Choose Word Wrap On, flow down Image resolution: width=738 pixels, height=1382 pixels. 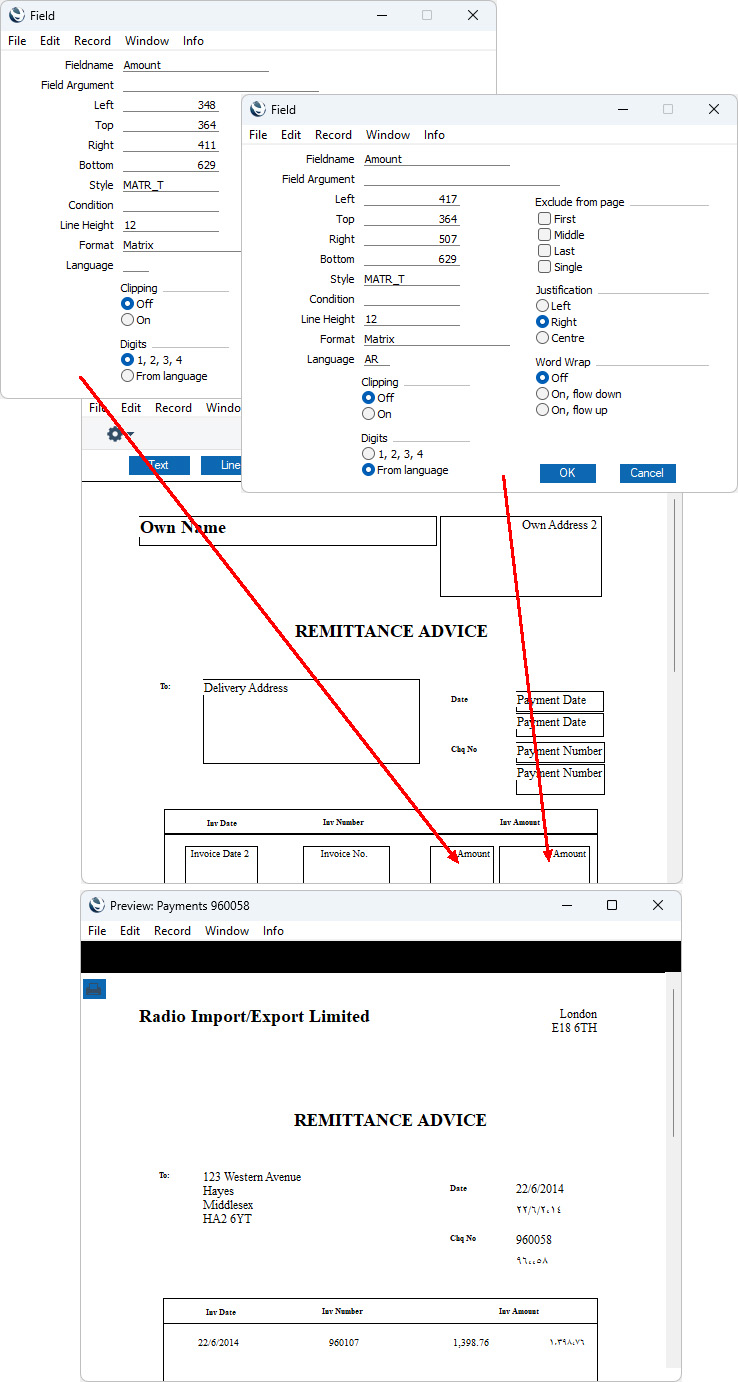tap(543, 394)
